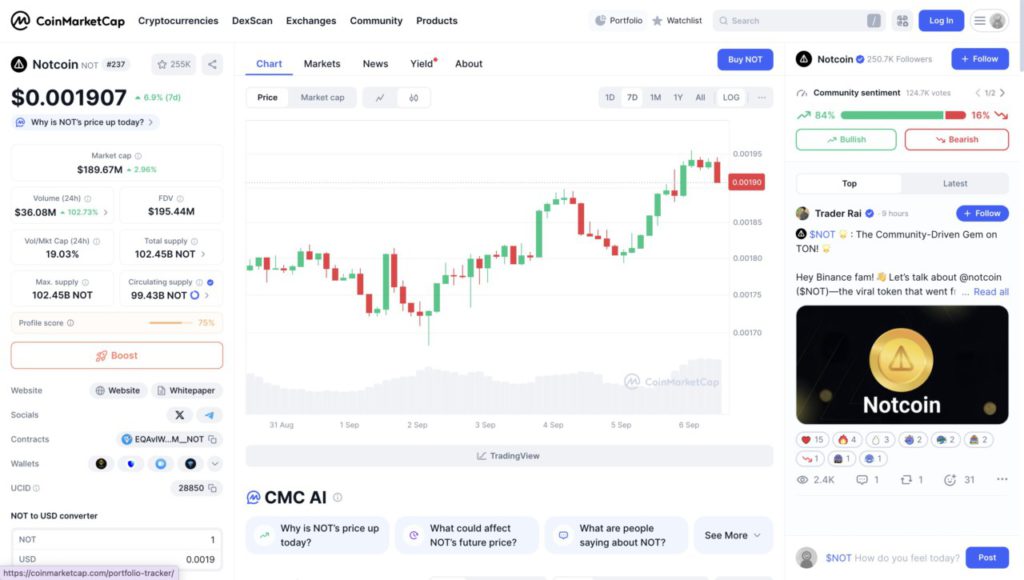Select the 1D chart timeframe
The image size is (1024, 580).
pyautogui.click(x=610, y=98)
